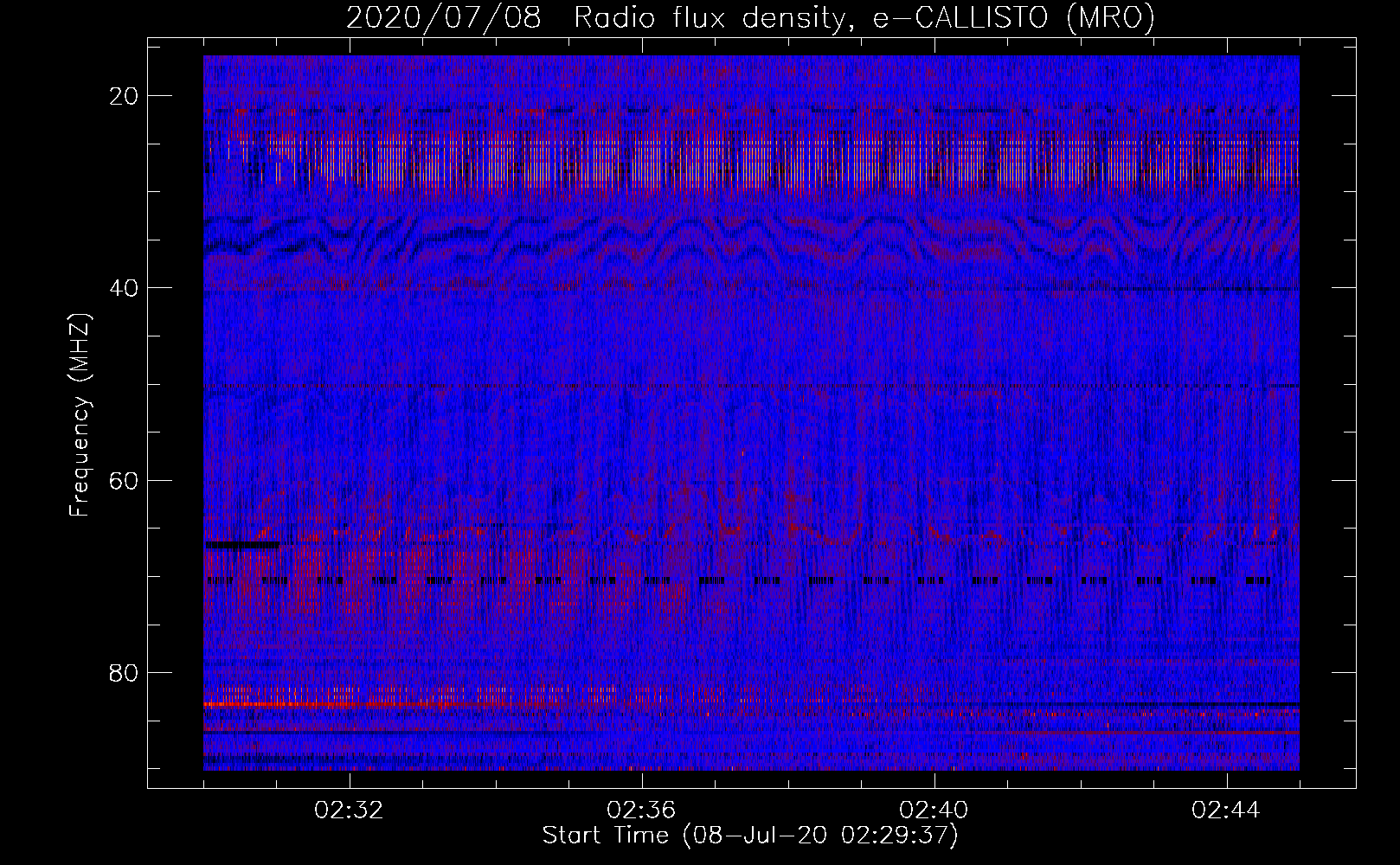Click the 02:44 time tick label

tap(1227, 811)
